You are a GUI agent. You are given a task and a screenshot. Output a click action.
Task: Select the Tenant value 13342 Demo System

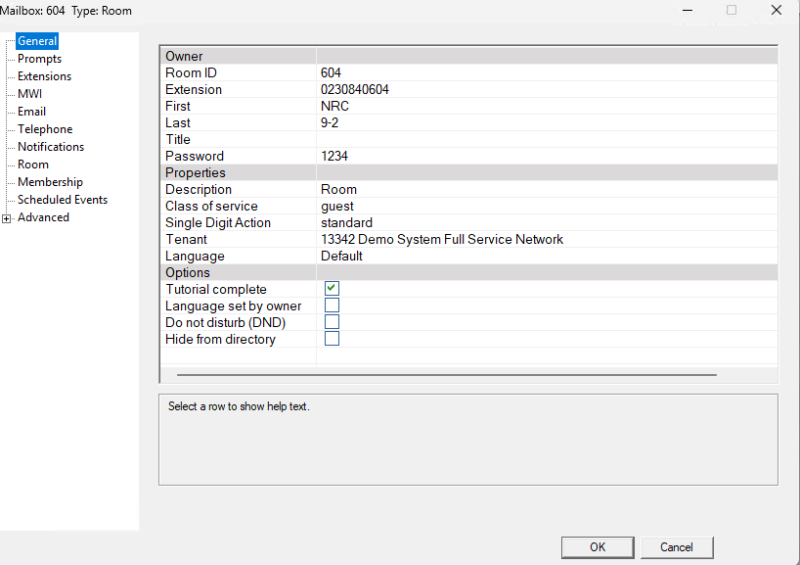click(x=547, y=239)
